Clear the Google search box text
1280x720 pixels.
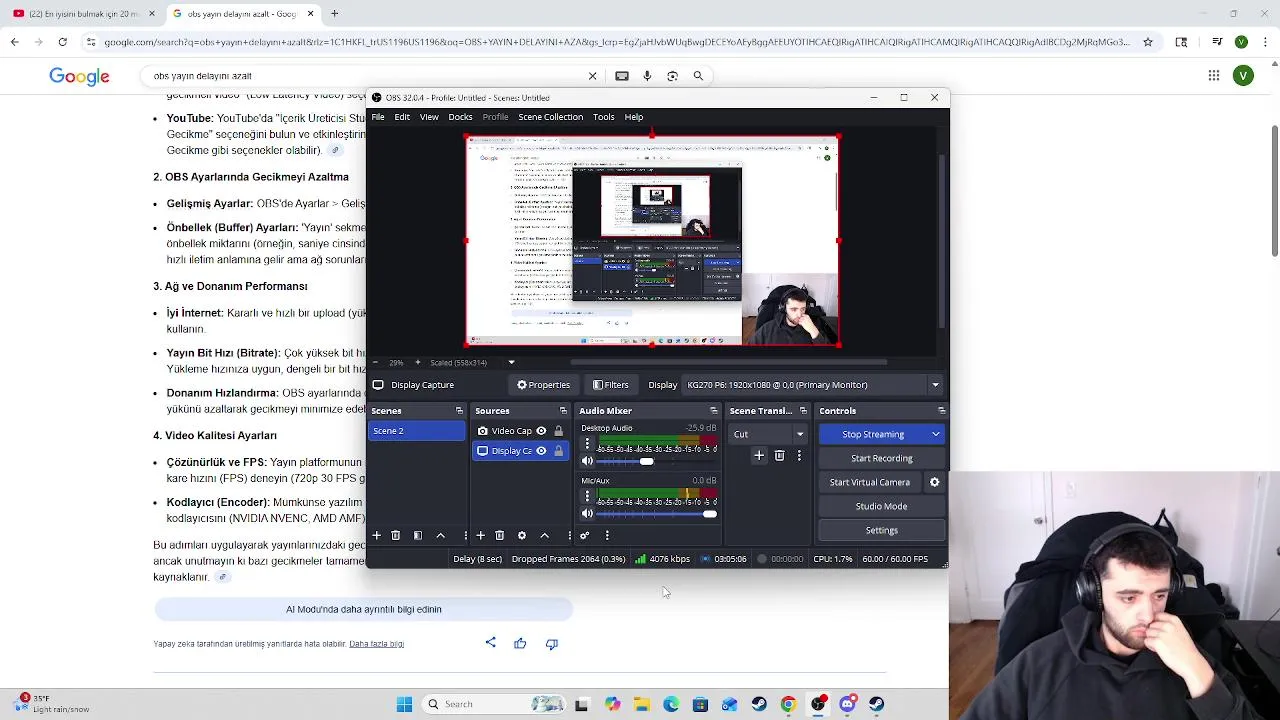592,76
